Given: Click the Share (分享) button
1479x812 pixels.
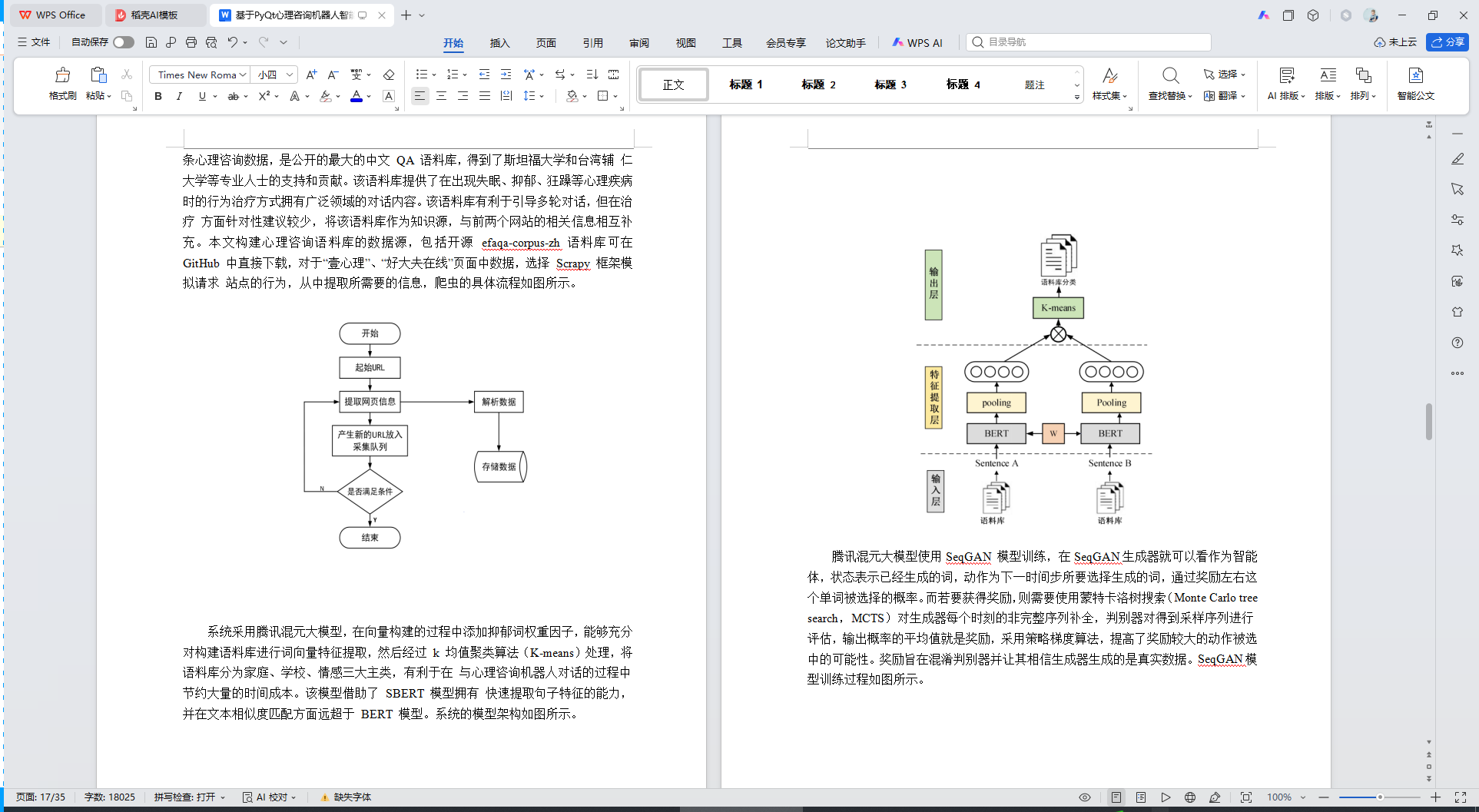Looking at the screenshot, I should (x=1447, y=42).
